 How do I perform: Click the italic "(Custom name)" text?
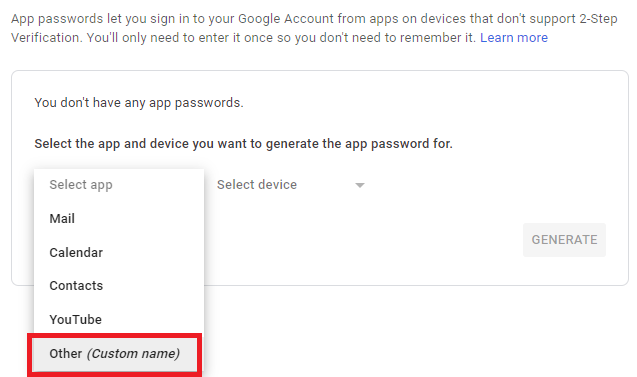133,354
